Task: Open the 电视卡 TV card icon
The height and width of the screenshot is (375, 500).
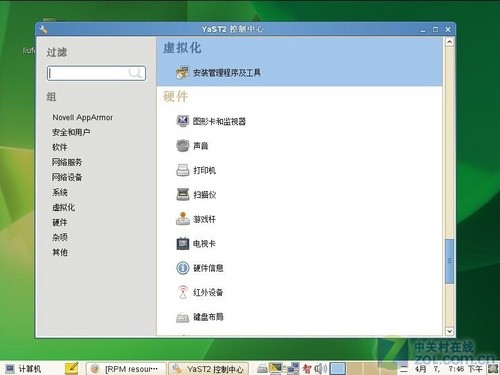Action: (x=182, y=243)
